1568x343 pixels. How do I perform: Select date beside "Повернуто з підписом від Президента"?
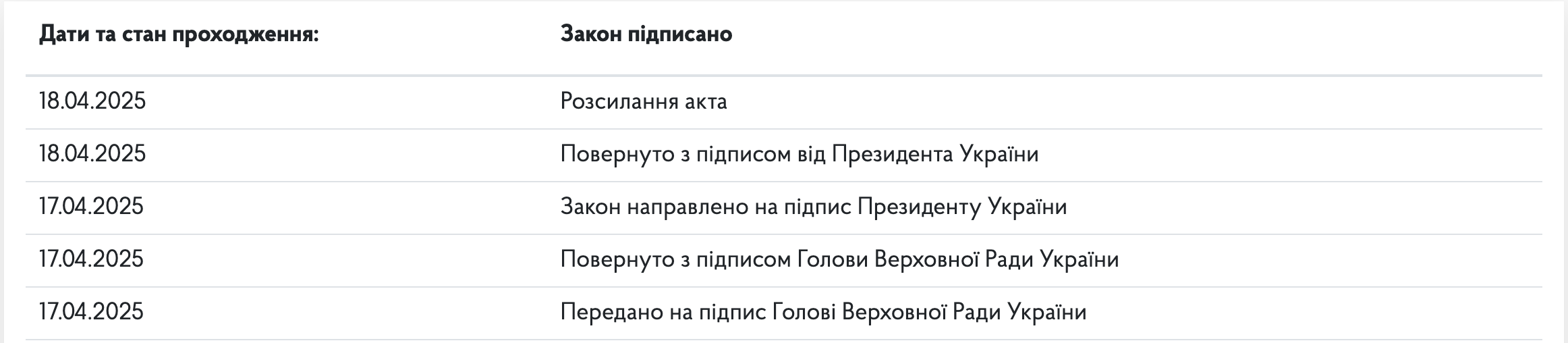pos(92,154)
